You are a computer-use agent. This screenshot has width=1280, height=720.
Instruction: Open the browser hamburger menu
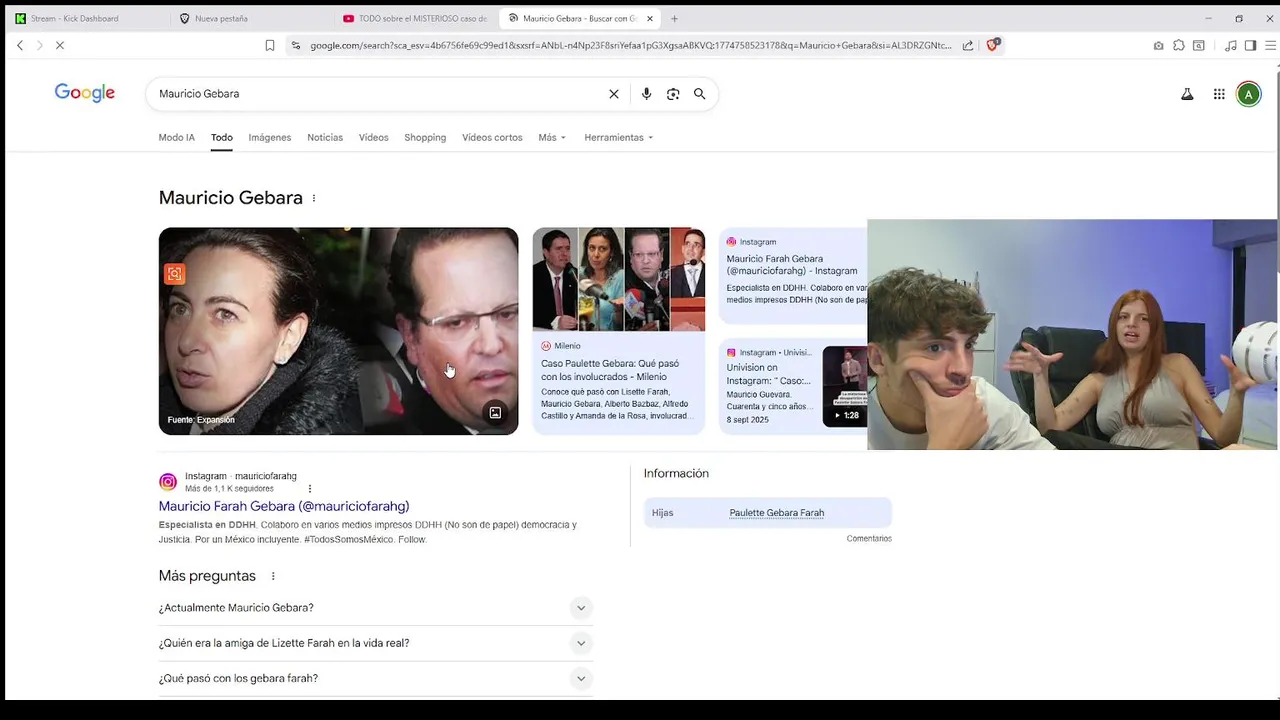click(1271, 45)
